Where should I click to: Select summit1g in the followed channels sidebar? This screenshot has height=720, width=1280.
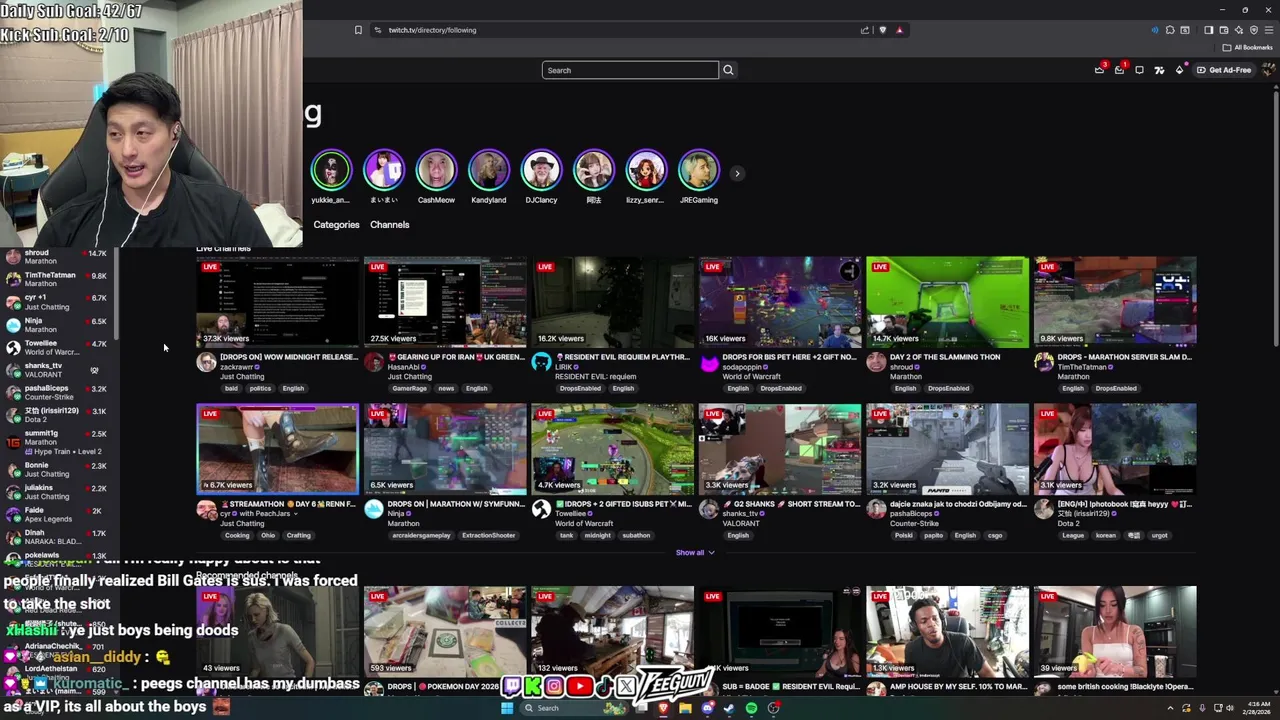[56, 441]
